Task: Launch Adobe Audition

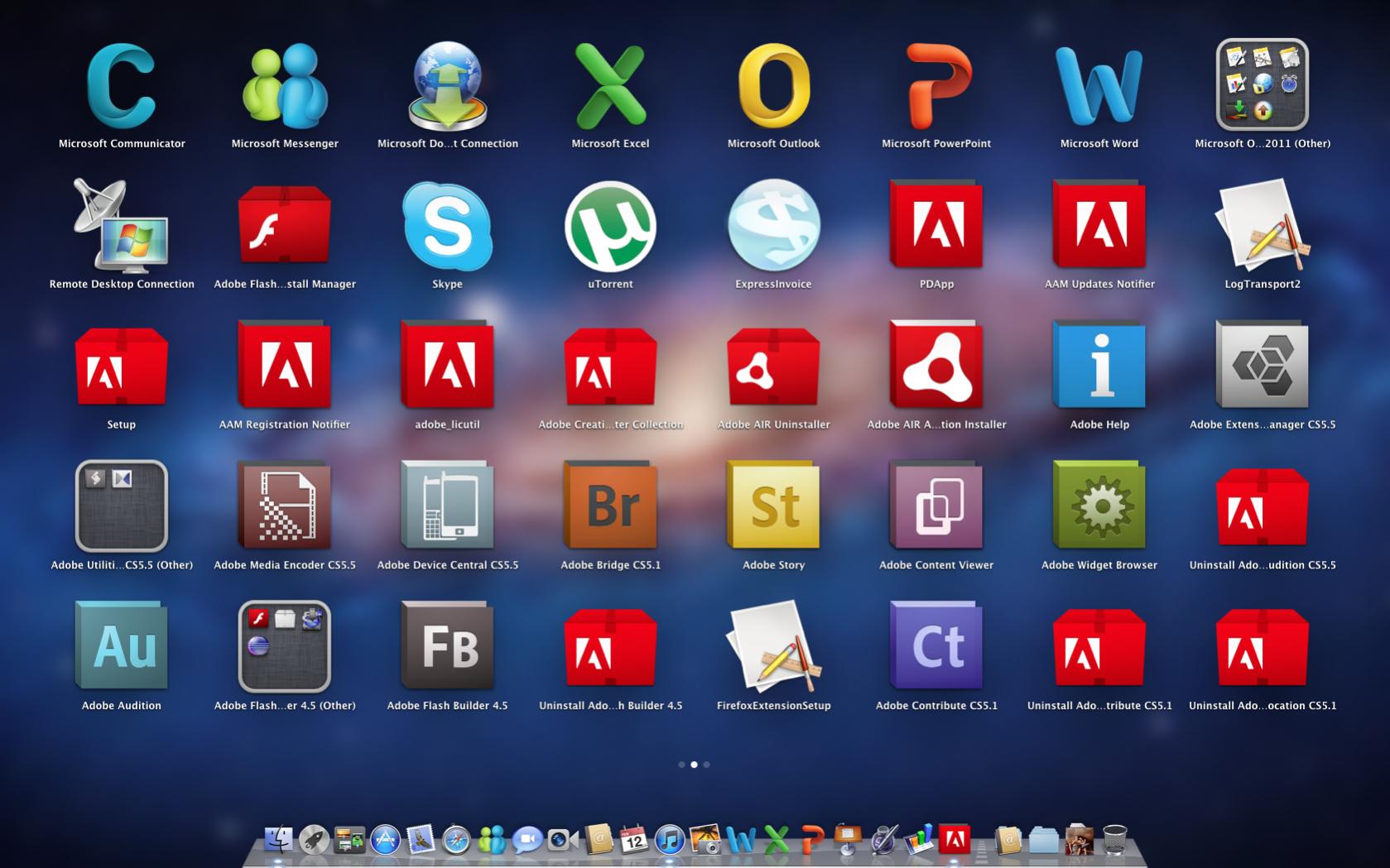Action: pyautogui.click(x=122, y=646)
